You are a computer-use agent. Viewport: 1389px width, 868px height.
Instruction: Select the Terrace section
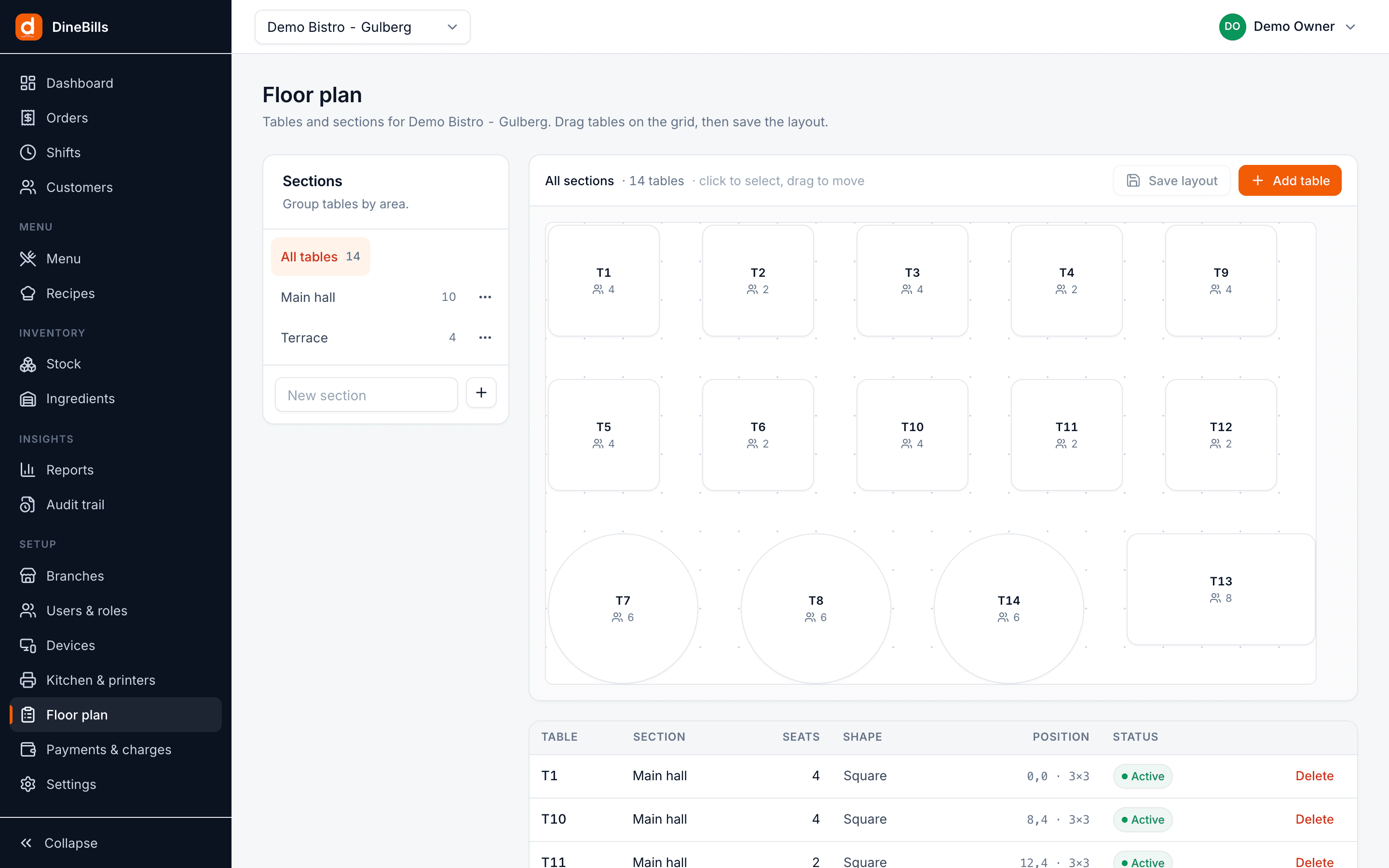click(368, 338)
